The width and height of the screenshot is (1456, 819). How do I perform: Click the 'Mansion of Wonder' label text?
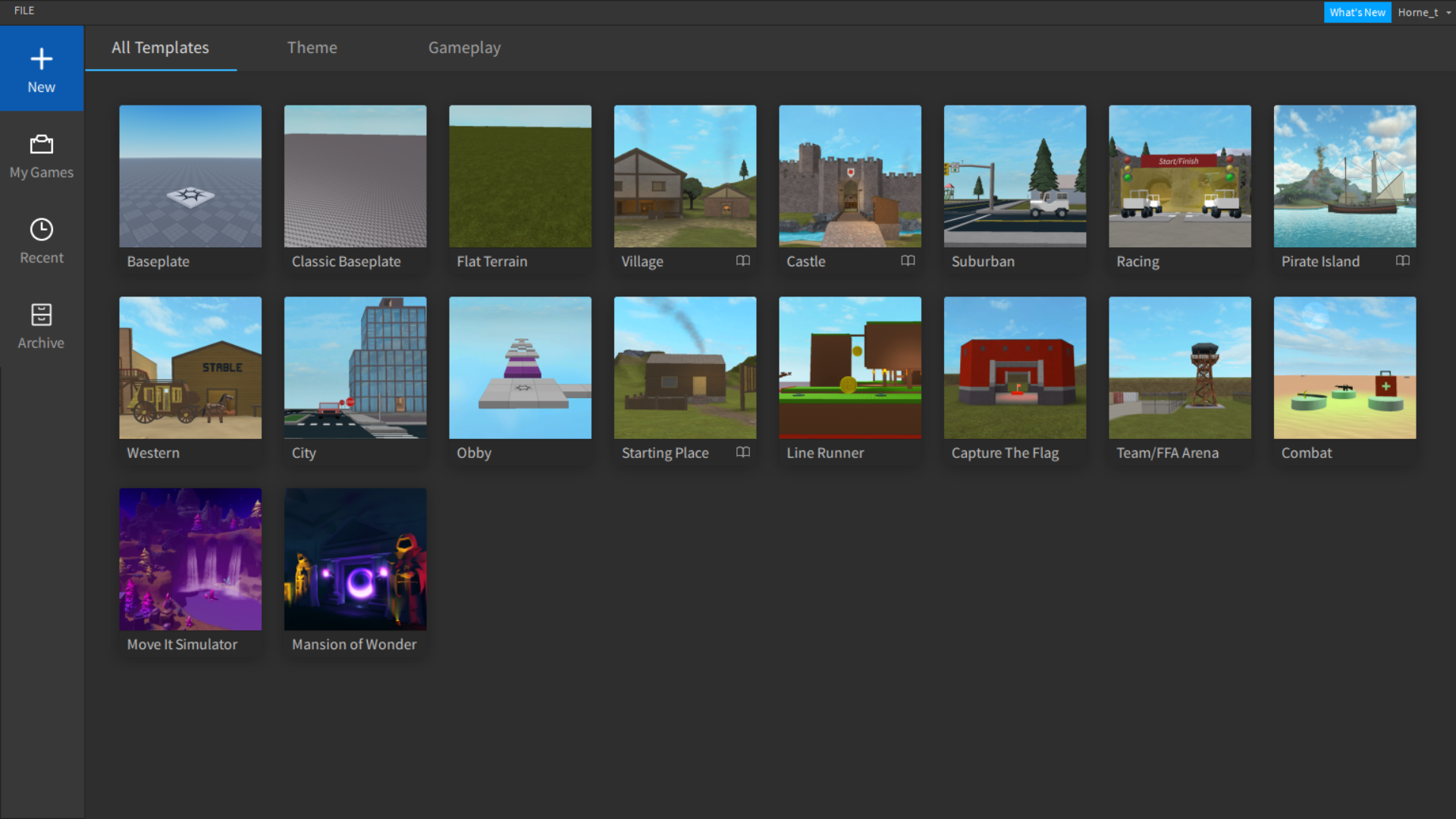(354, 645)
